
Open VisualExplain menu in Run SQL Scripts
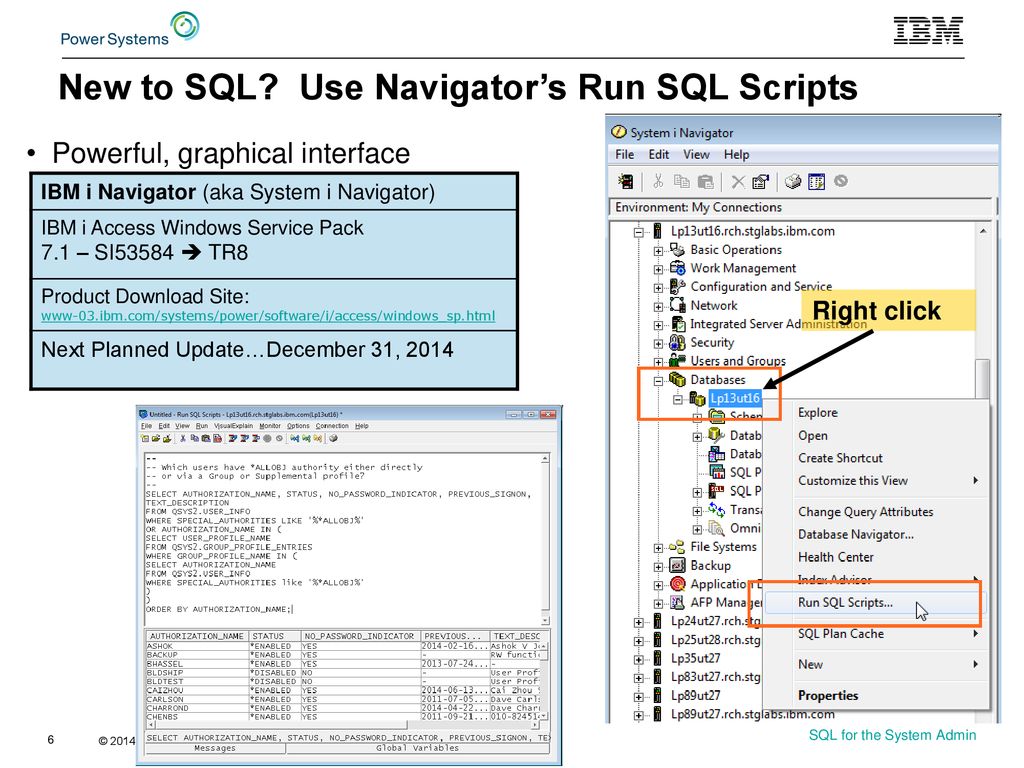pyautogui.click(x=233, y=426)
